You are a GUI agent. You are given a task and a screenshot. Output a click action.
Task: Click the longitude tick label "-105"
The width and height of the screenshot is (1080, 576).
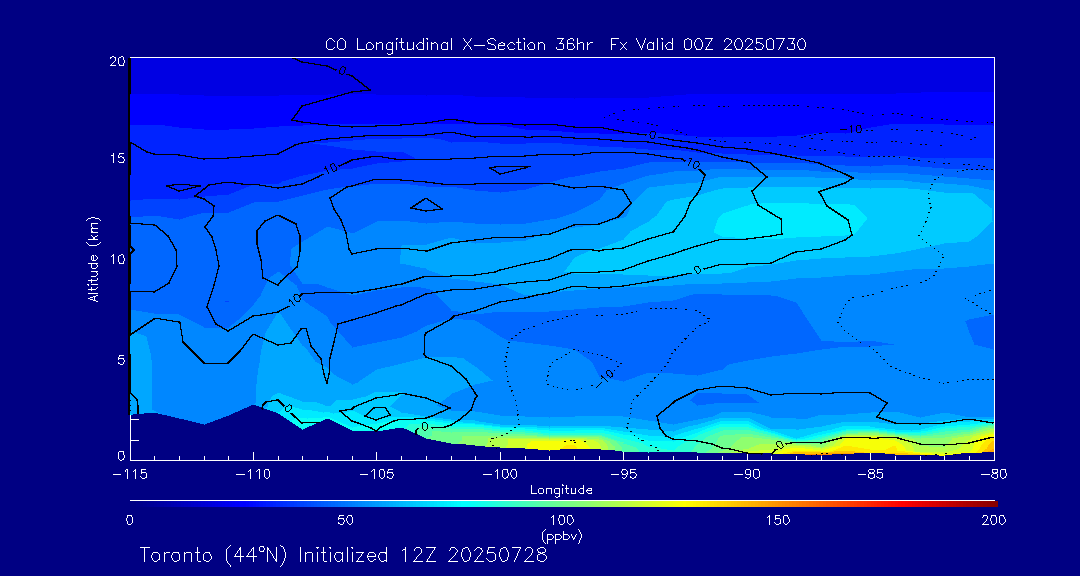pyautogui.click(x=377, y=475)
